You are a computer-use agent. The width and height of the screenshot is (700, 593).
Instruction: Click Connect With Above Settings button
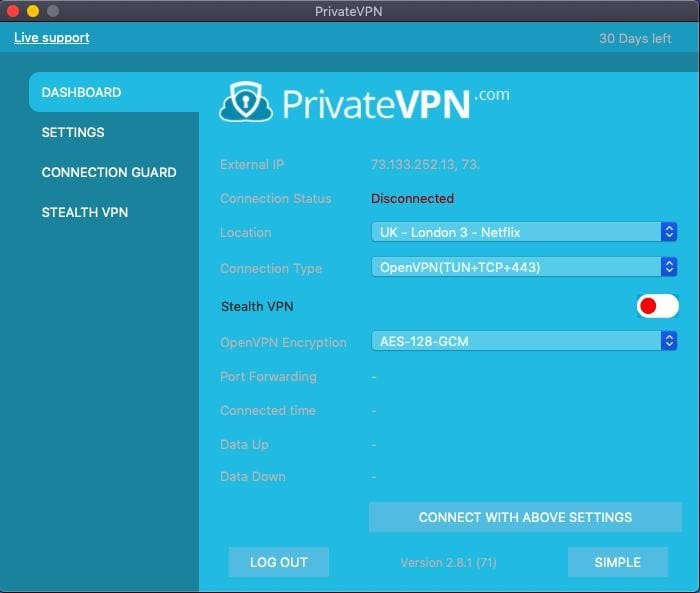click(x=525, y=517)
